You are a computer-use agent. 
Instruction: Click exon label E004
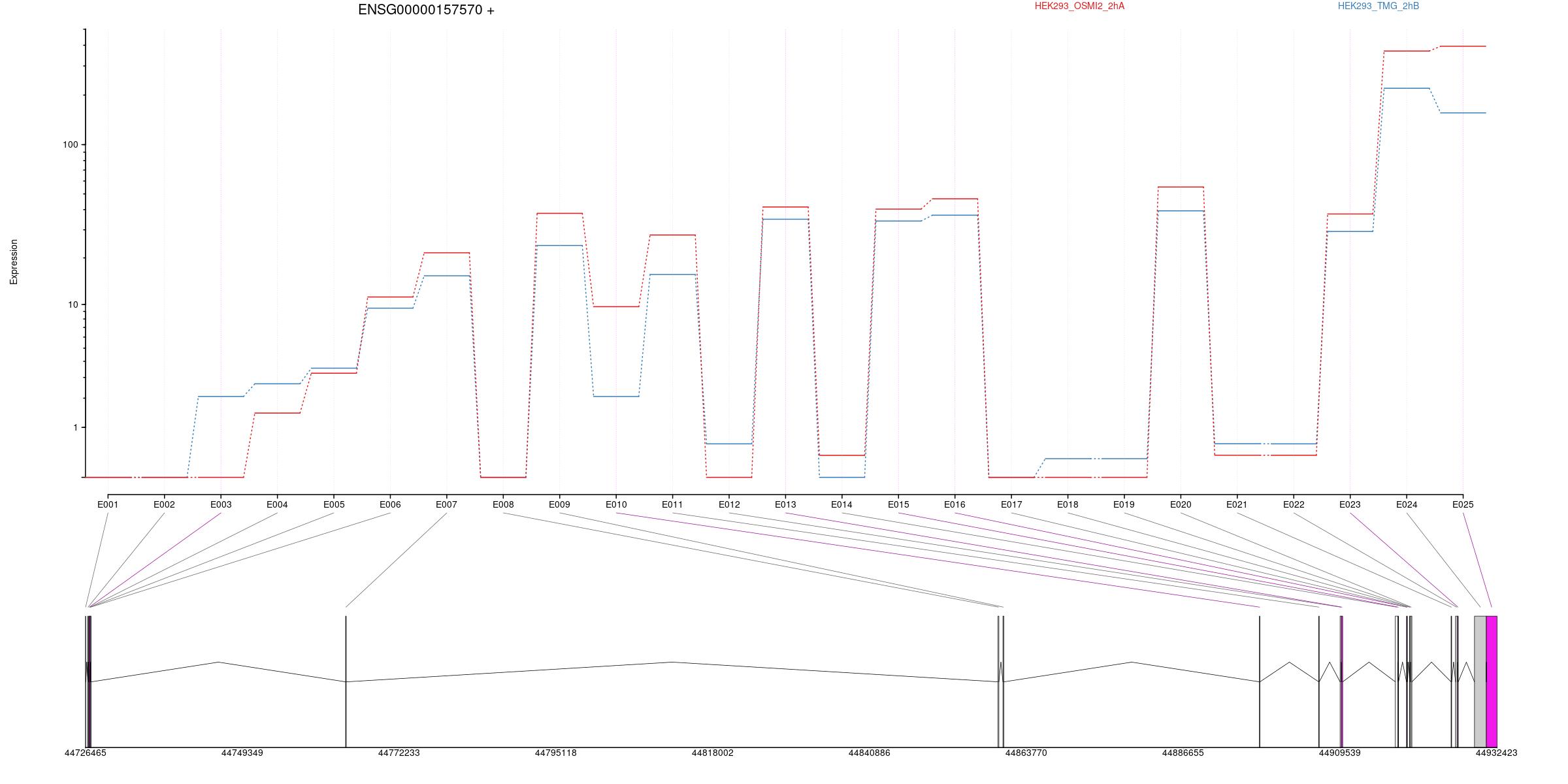click(x=277, y=504)
